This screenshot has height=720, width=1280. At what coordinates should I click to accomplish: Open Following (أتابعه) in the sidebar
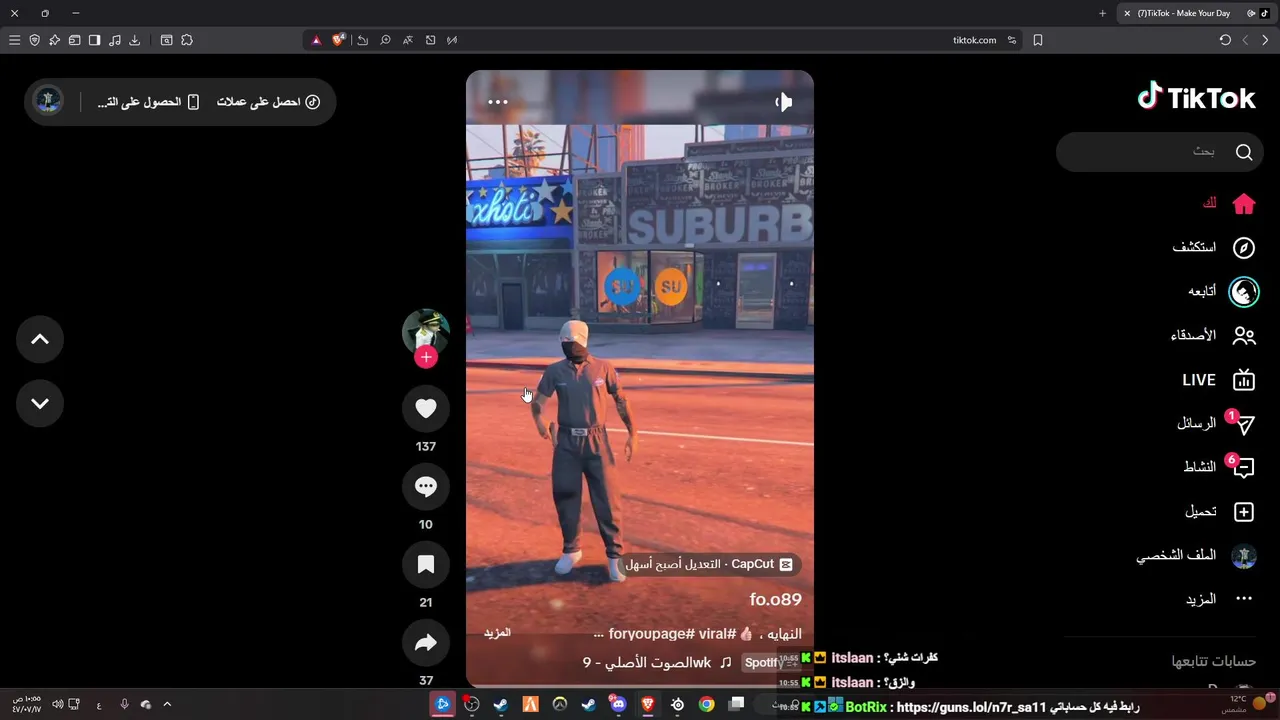point(1222,291)
